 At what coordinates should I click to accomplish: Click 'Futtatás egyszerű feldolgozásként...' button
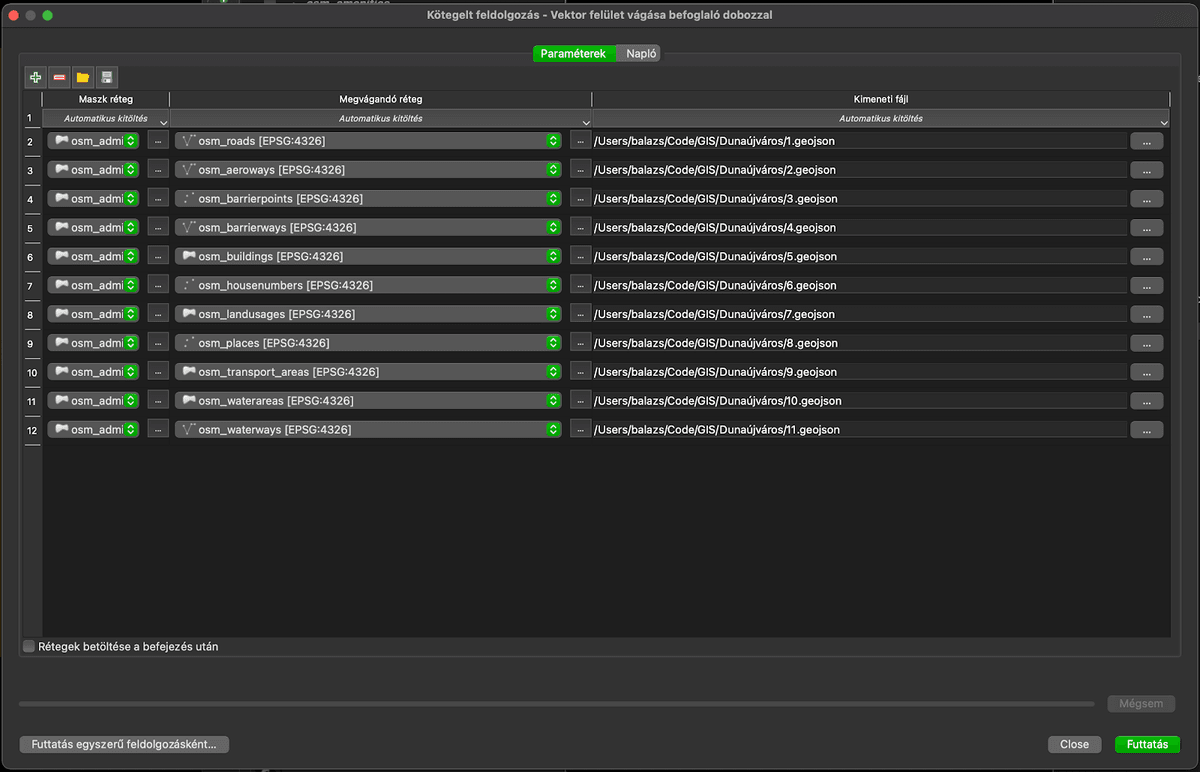pos(124,745)
